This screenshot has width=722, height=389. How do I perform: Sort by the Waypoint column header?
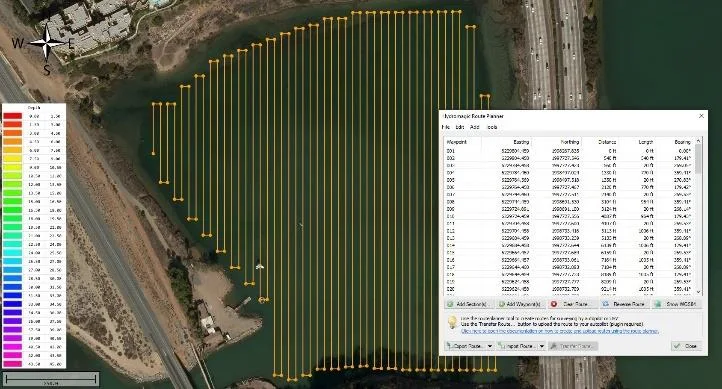[463, 142]
